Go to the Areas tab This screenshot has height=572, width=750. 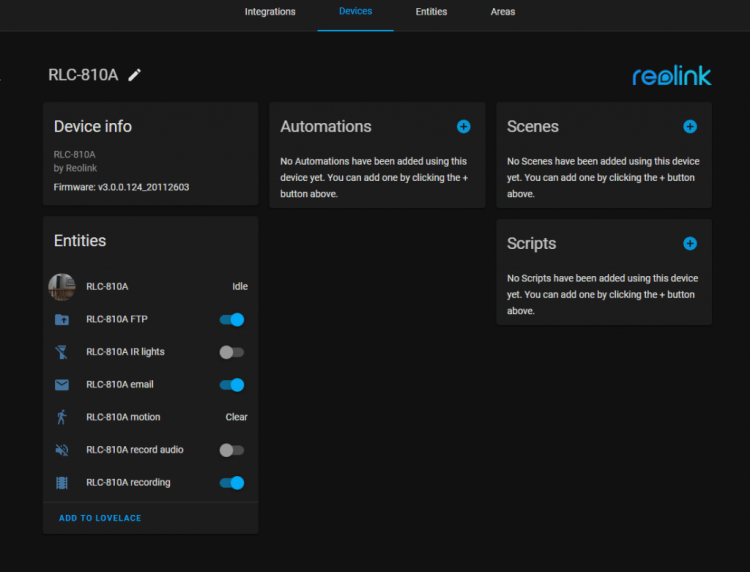[x=503, y=12]
